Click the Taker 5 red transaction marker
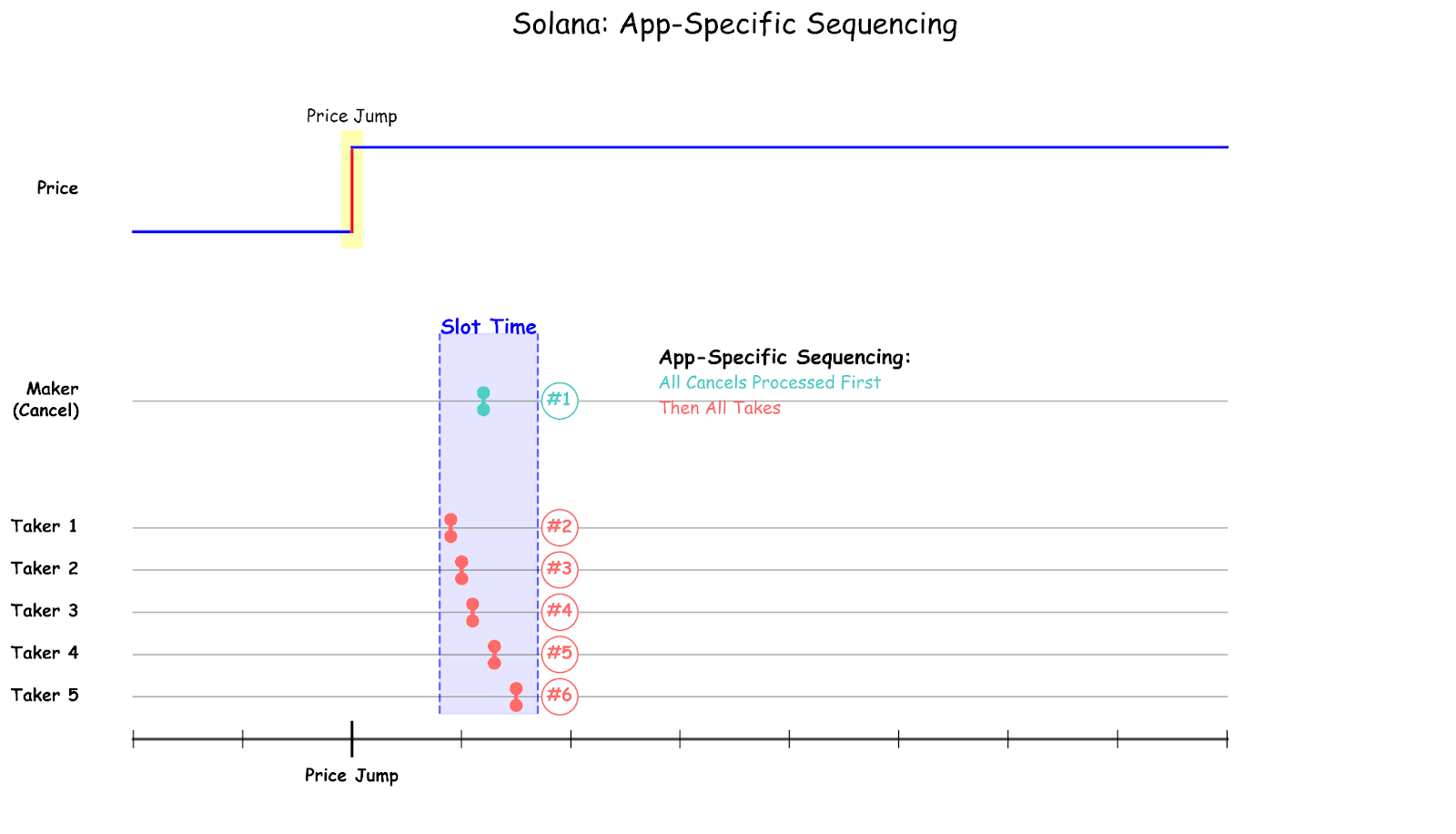This screenshot has width=1456, height=834. pyautogui.click(x=516, y=697)
